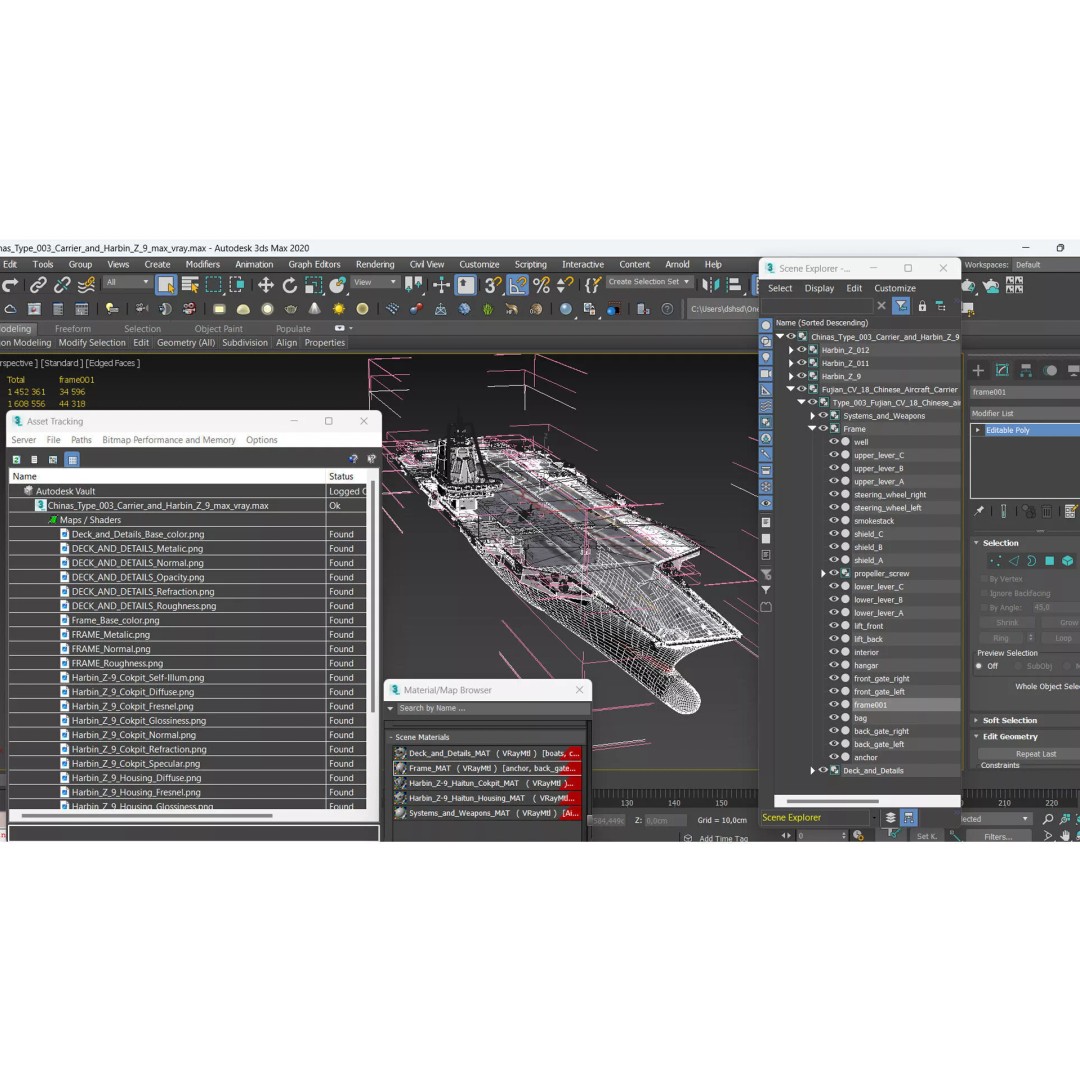Expand the Harbin_Z_012 tree node
The width and height of the screenshot is (1080, 1080).
(x=791, y=350)
